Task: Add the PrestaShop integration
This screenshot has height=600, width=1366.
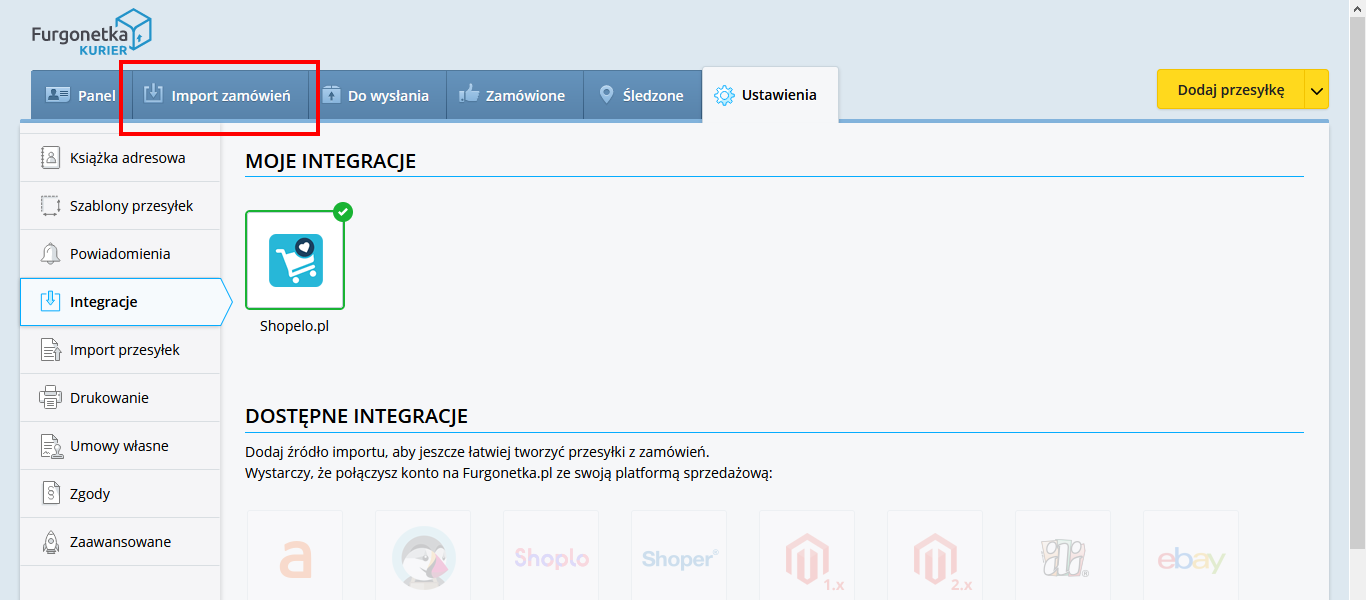Action: 423,555
